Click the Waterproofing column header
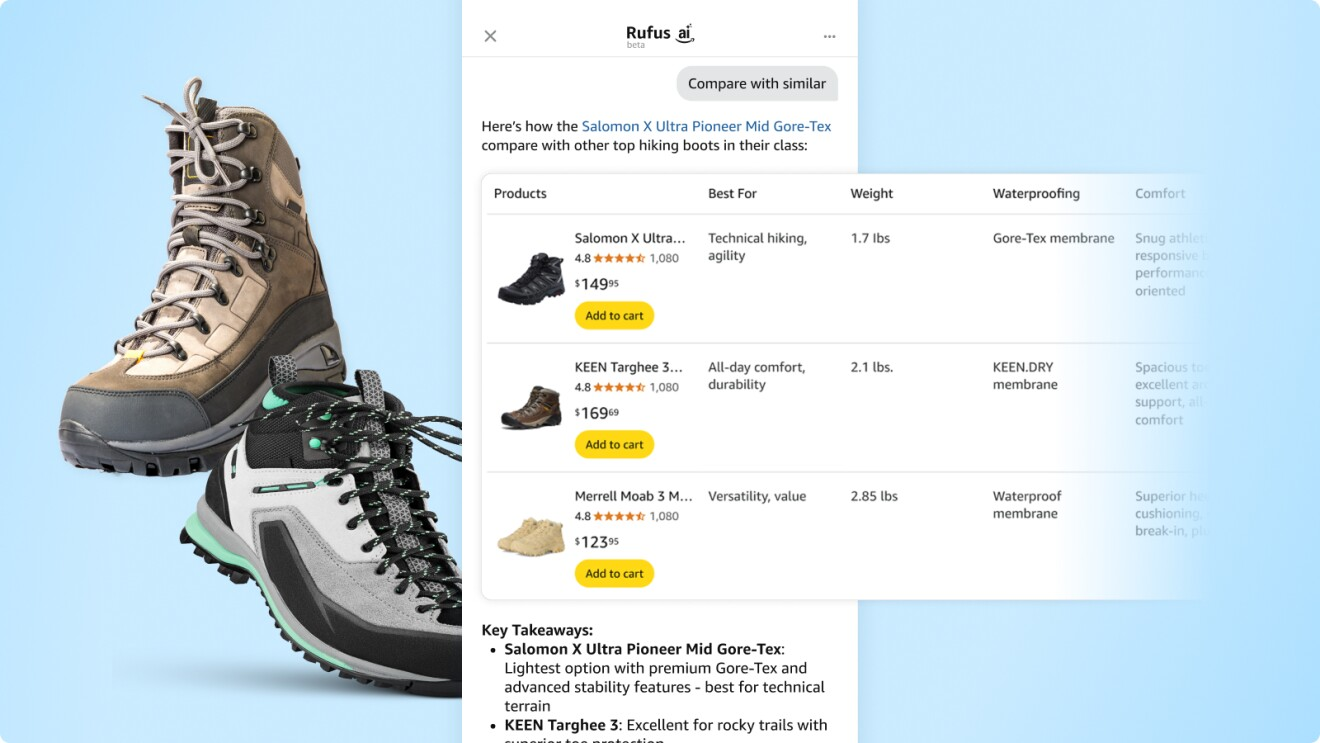1320x743 pixels. (x=1036, y=194)
